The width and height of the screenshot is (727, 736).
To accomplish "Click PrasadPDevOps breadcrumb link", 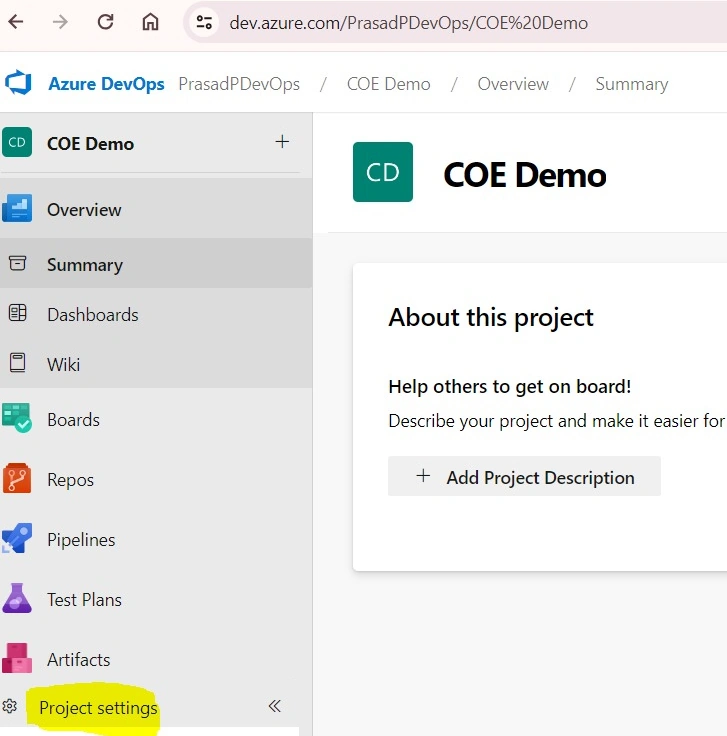I will (x=239, y=84).
